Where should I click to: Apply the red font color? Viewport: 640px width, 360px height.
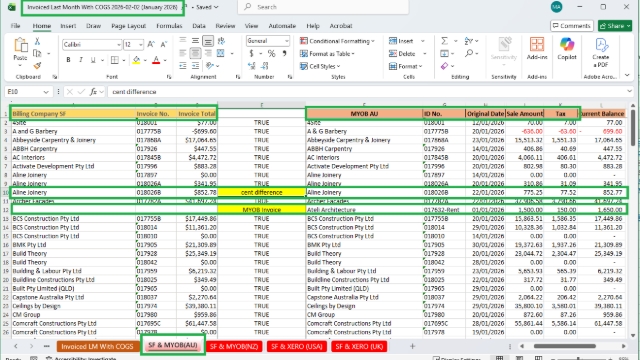156,60
